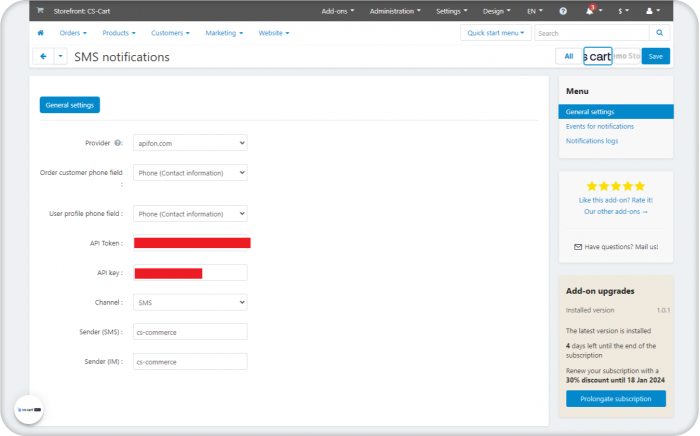The height and width of the screenshot is (436, 700).
Task: Click the Sender (SMS) input field
Action: pos(190,332)
